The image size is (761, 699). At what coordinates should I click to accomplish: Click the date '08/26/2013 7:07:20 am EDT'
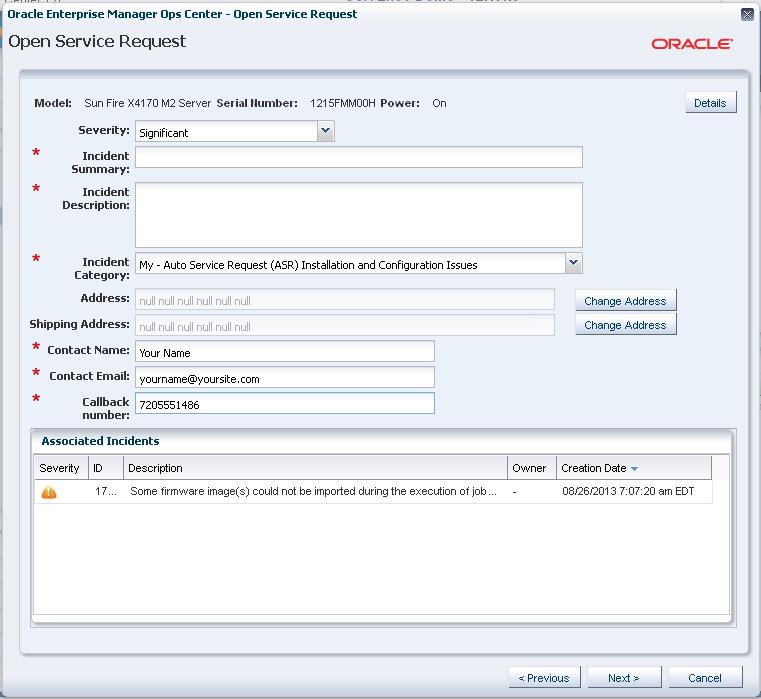click(x=628, y=491)
